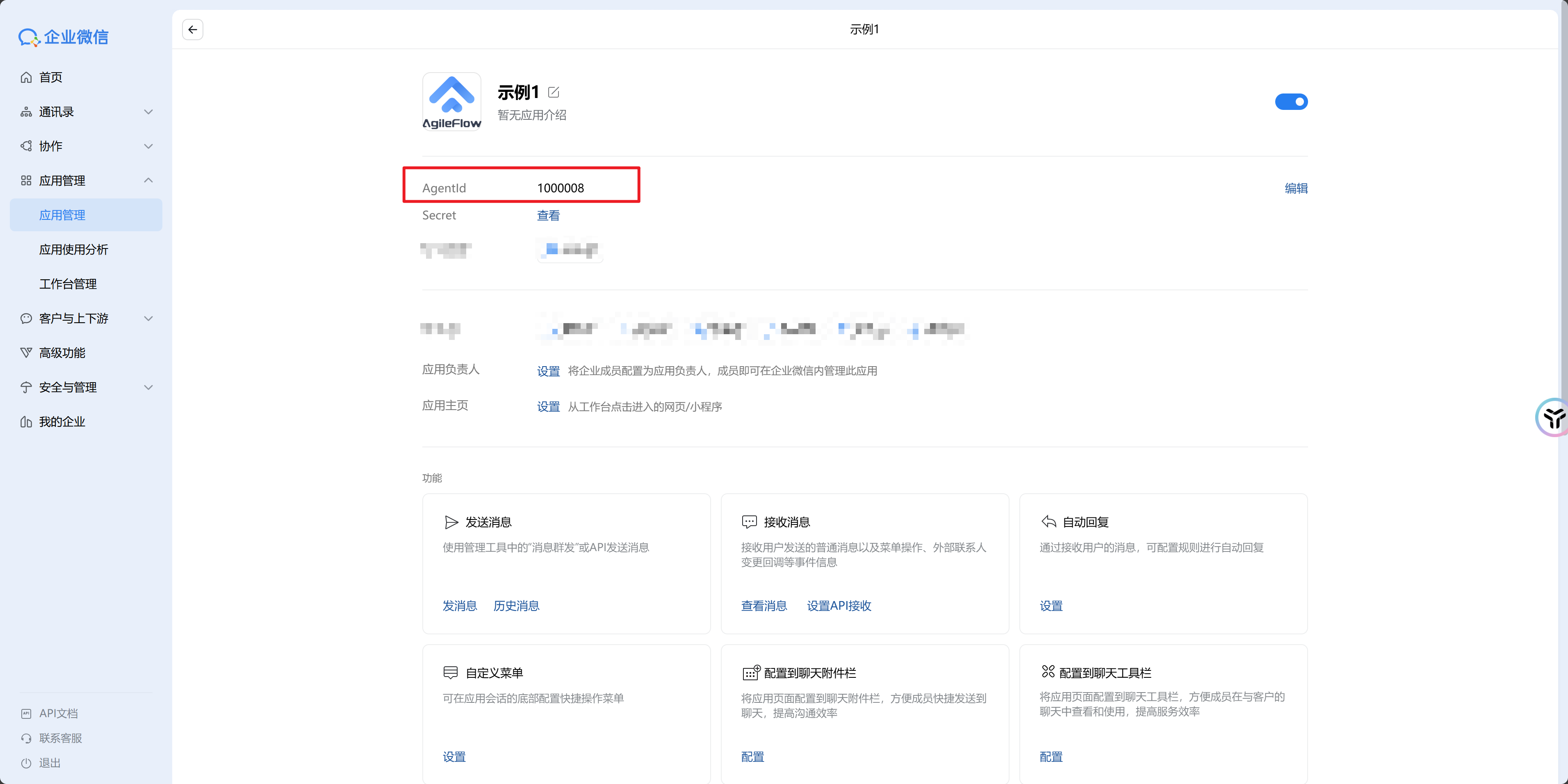Click 设置API接收 link
This screenshot has width=1568, height=784.
[x=839, y=606]
